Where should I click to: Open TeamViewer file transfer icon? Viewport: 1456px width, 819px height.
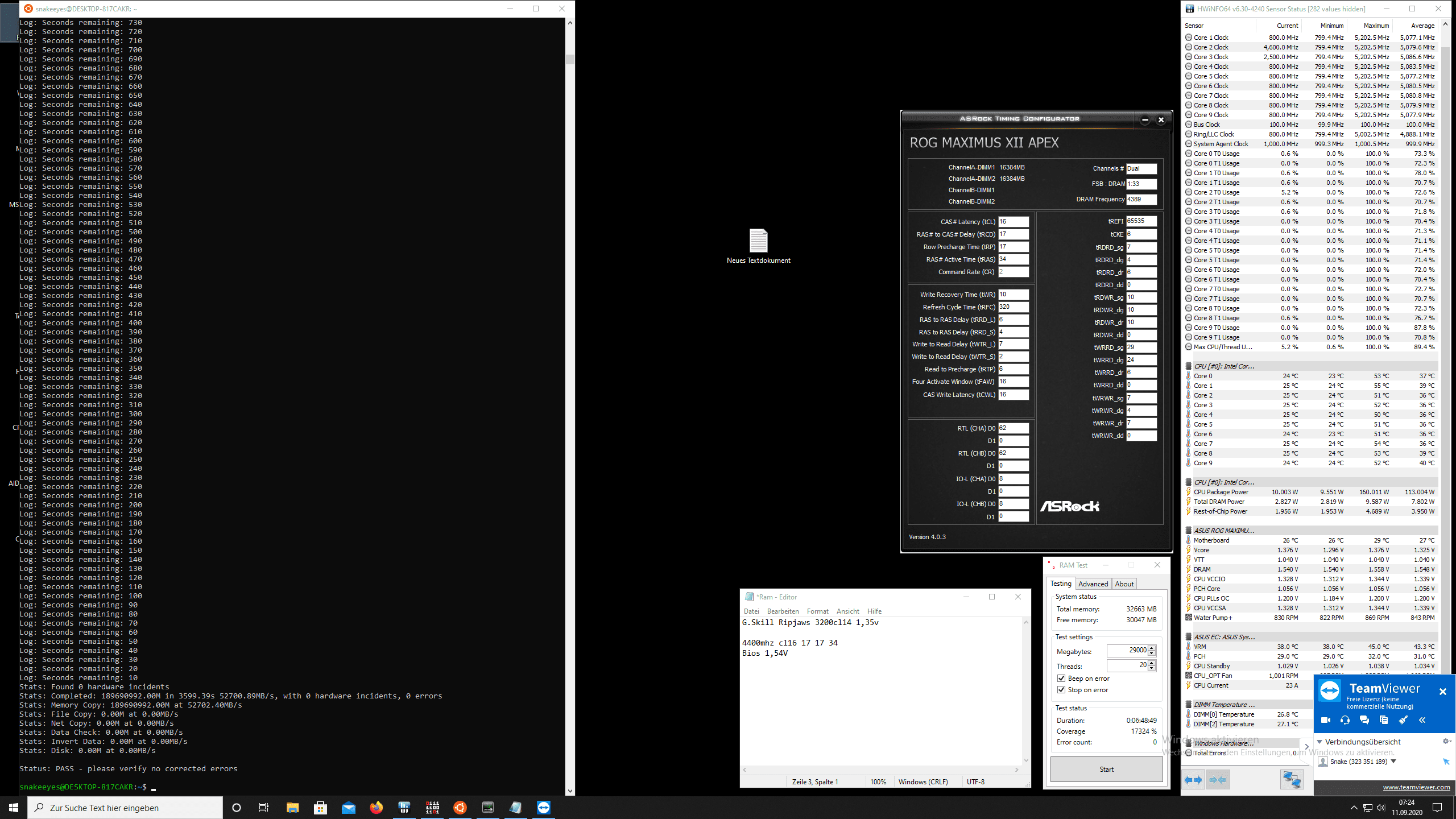tap(1383, 720)
